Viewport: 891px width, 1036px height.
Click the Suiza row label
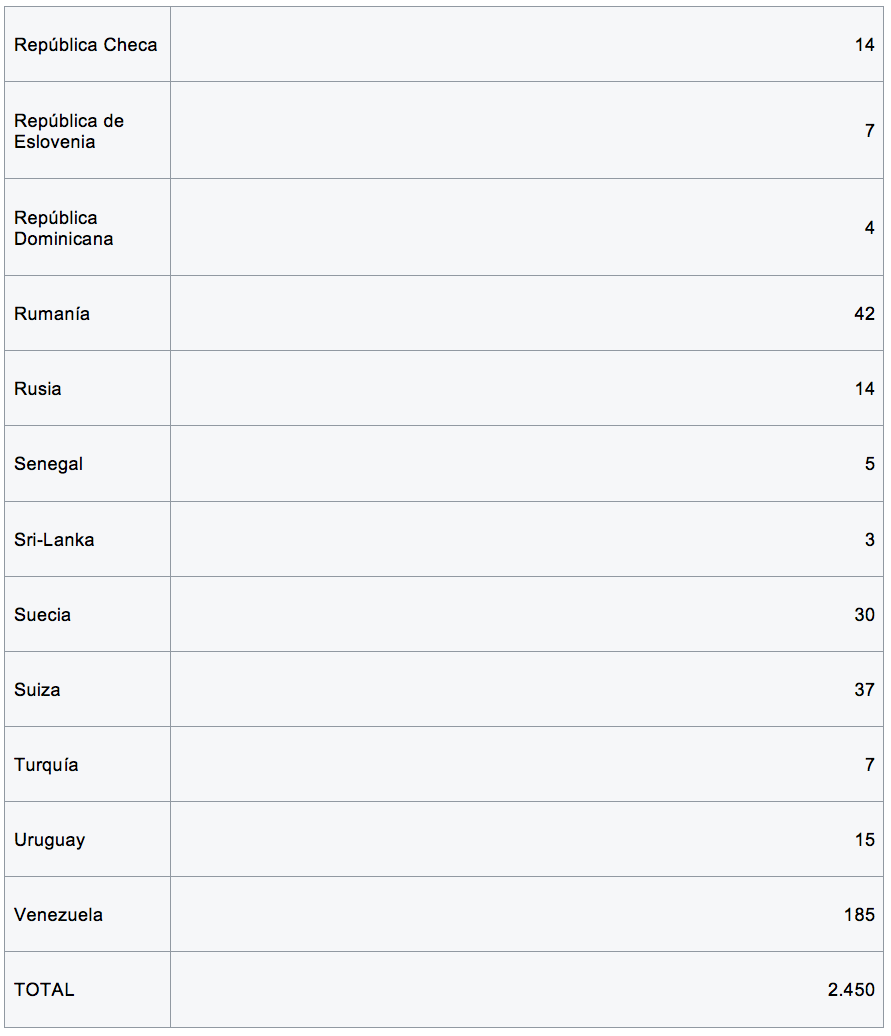(x=37, y=690)
